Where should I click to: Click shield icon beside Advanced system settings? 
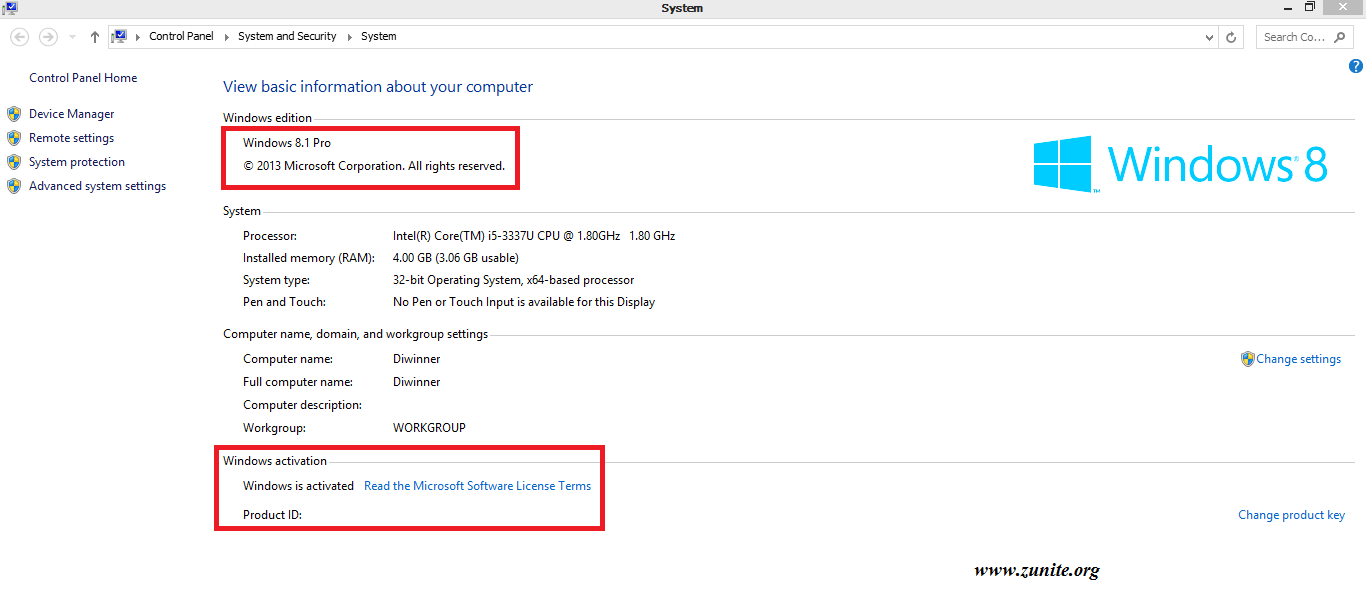(14, 186)
